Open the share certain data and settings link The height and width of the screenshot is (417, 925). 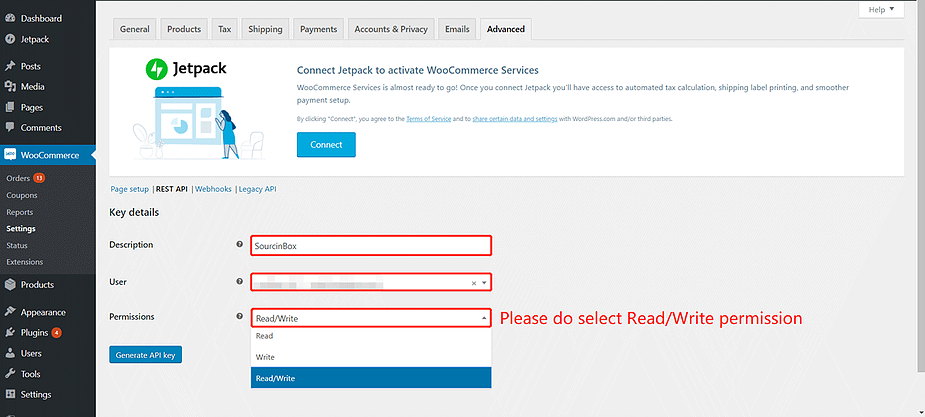(515, 119)
